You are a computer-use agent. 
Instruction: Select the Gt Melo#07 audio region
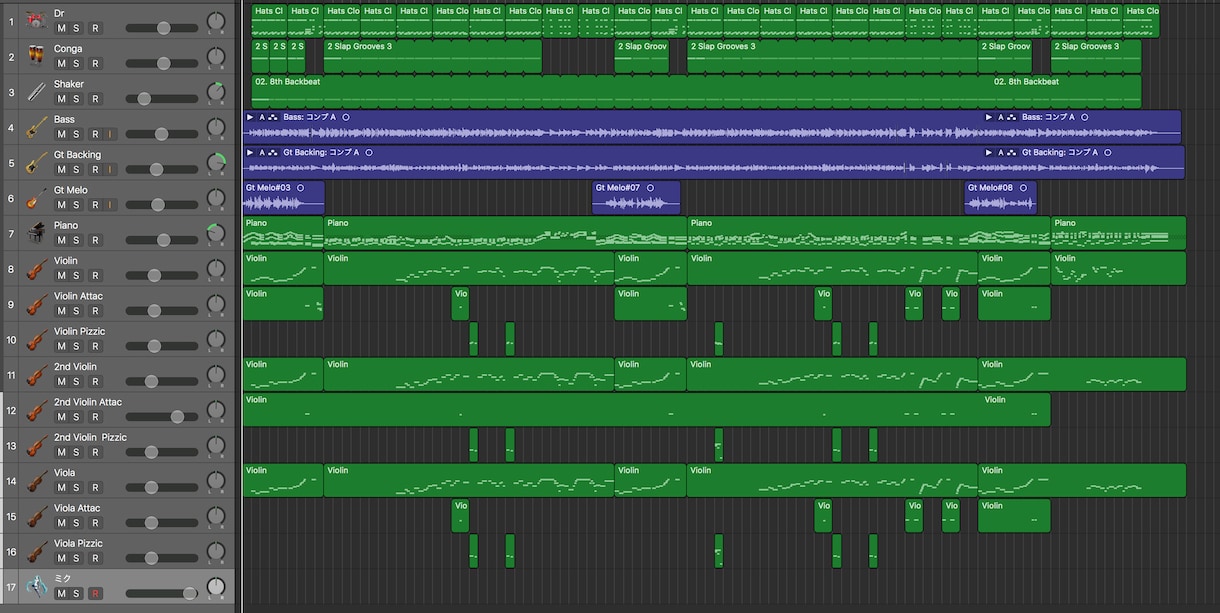tap(636, 197)
